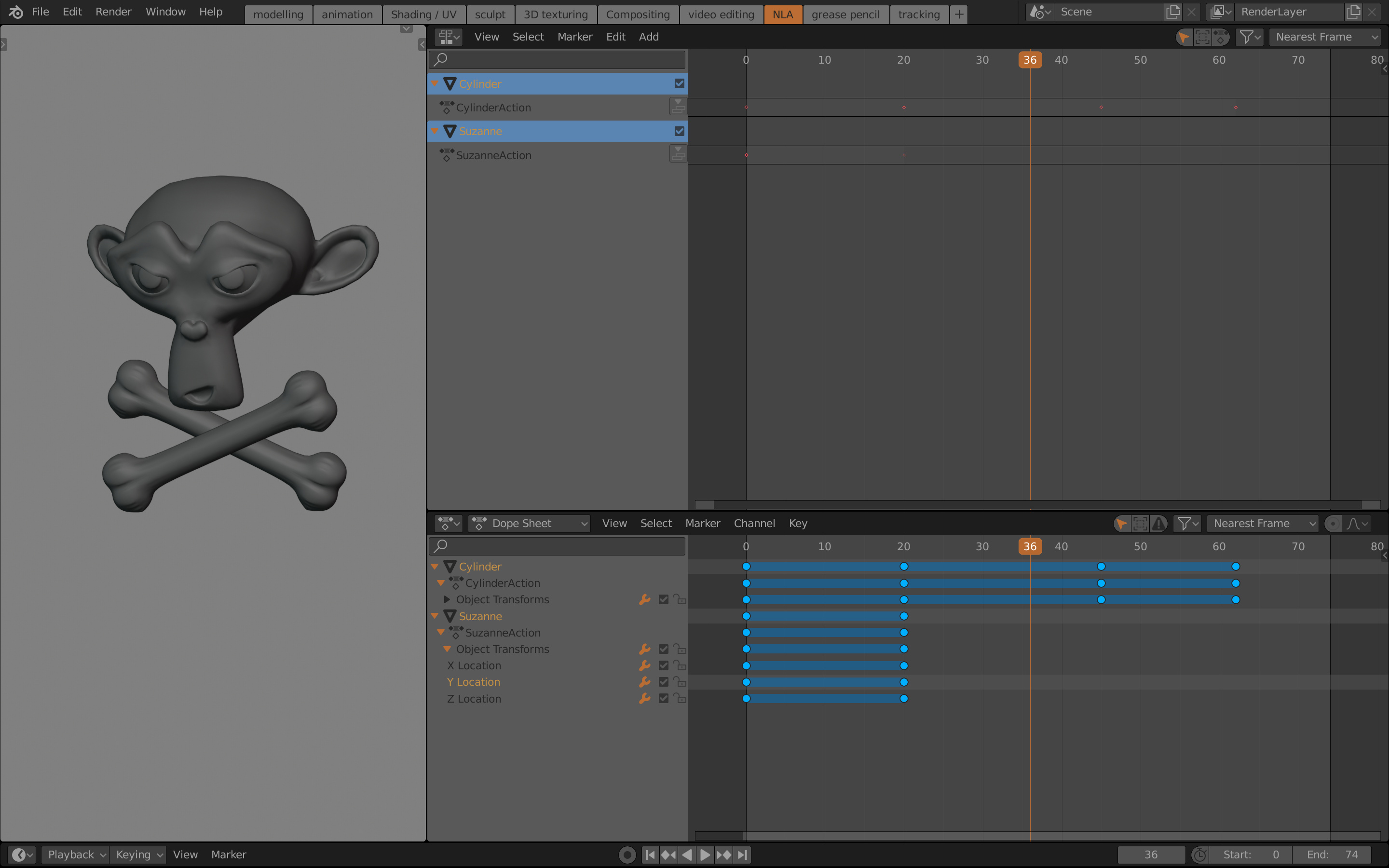
Task: Click the wrench modifier icon on Y Location
Action: coord(644,682)
